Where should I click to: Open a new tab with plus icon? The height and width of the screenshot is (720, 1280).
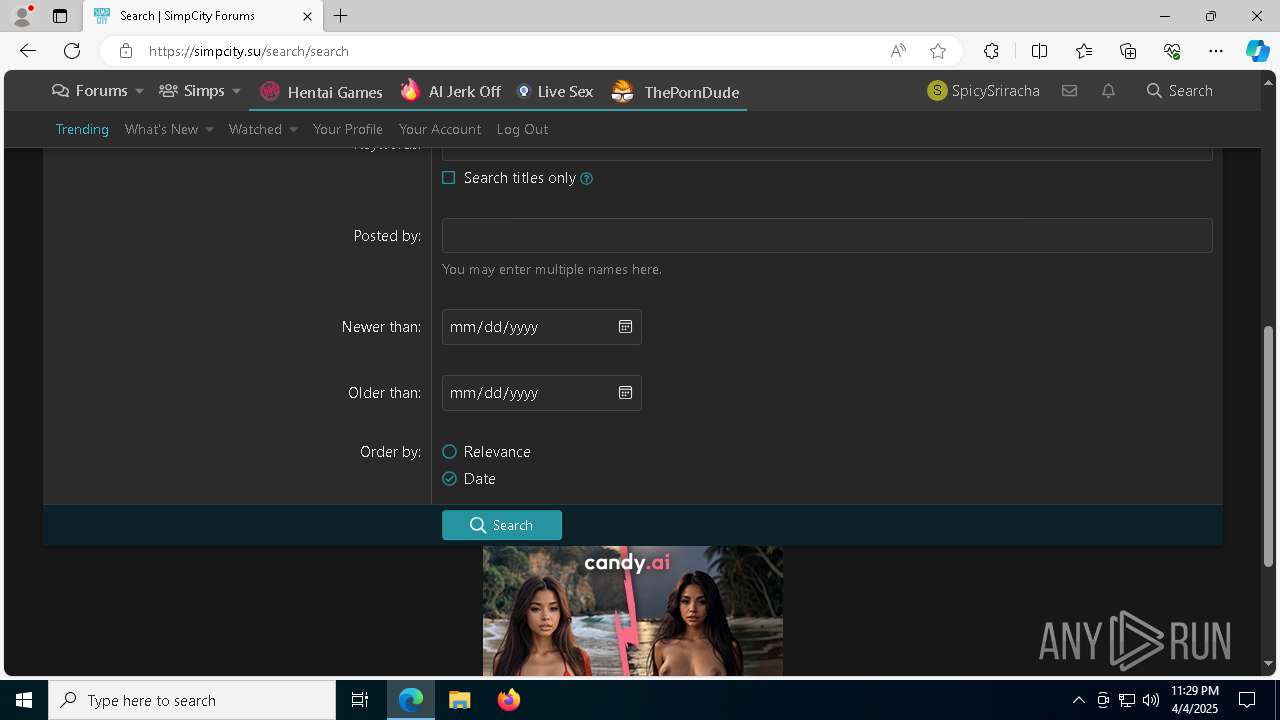pos(340,16)
